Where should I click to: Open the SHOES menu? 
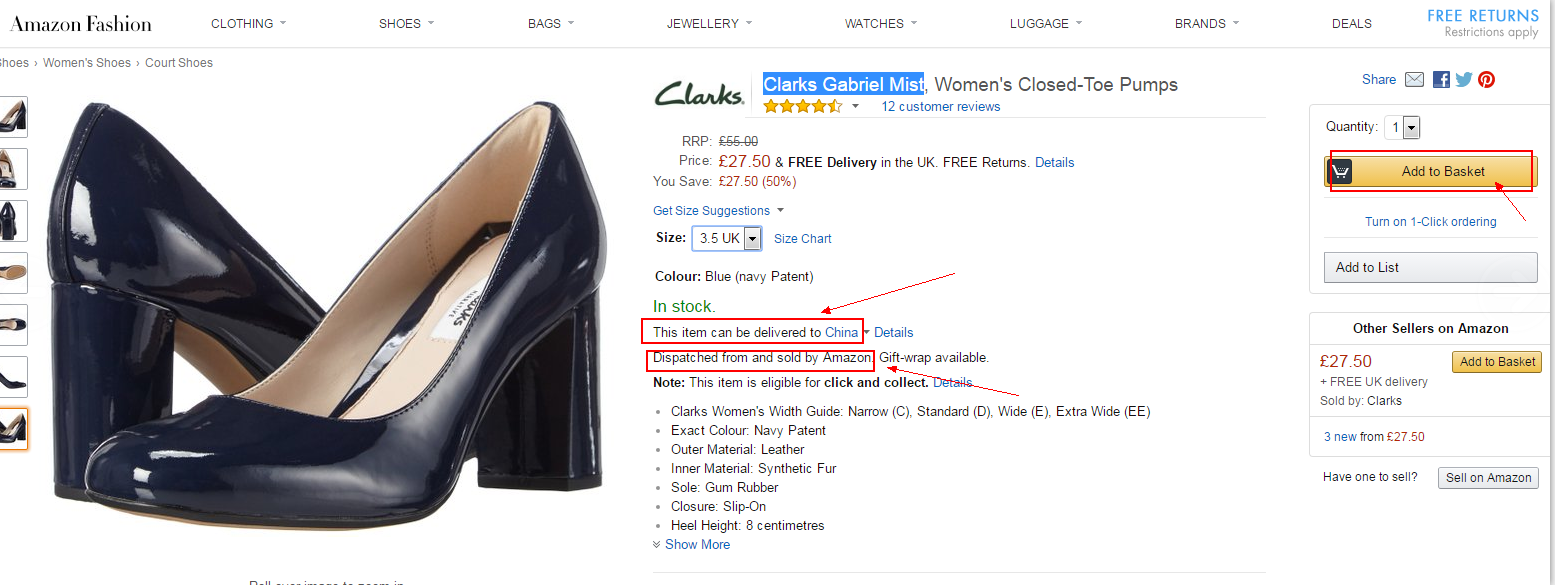click(x=406, y=23)
